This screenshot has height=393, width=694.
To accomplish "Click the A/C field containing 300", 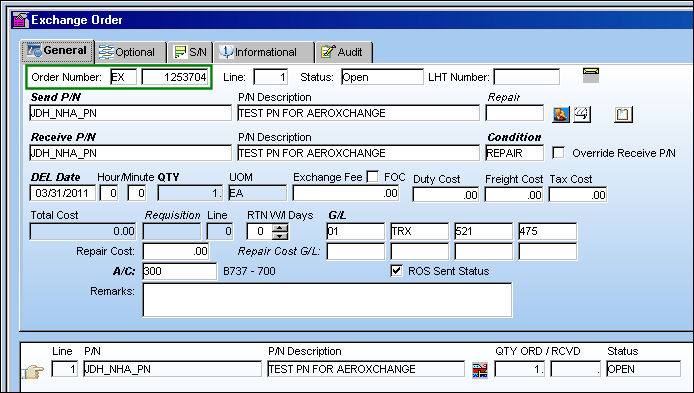I will point(180,271).
